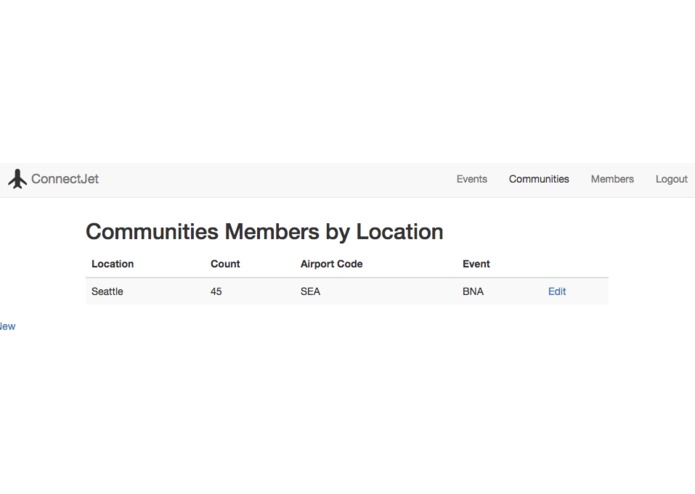Viewport: 695px width, 494px height.
Task: Click the SEA airport code cell
Action: point(310,292)
